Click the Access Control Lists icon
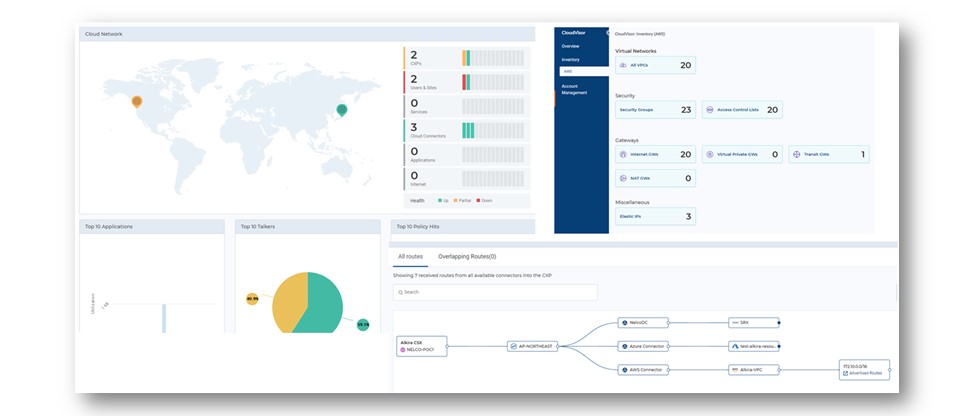 pyautogui.click(x=710, y=110)
